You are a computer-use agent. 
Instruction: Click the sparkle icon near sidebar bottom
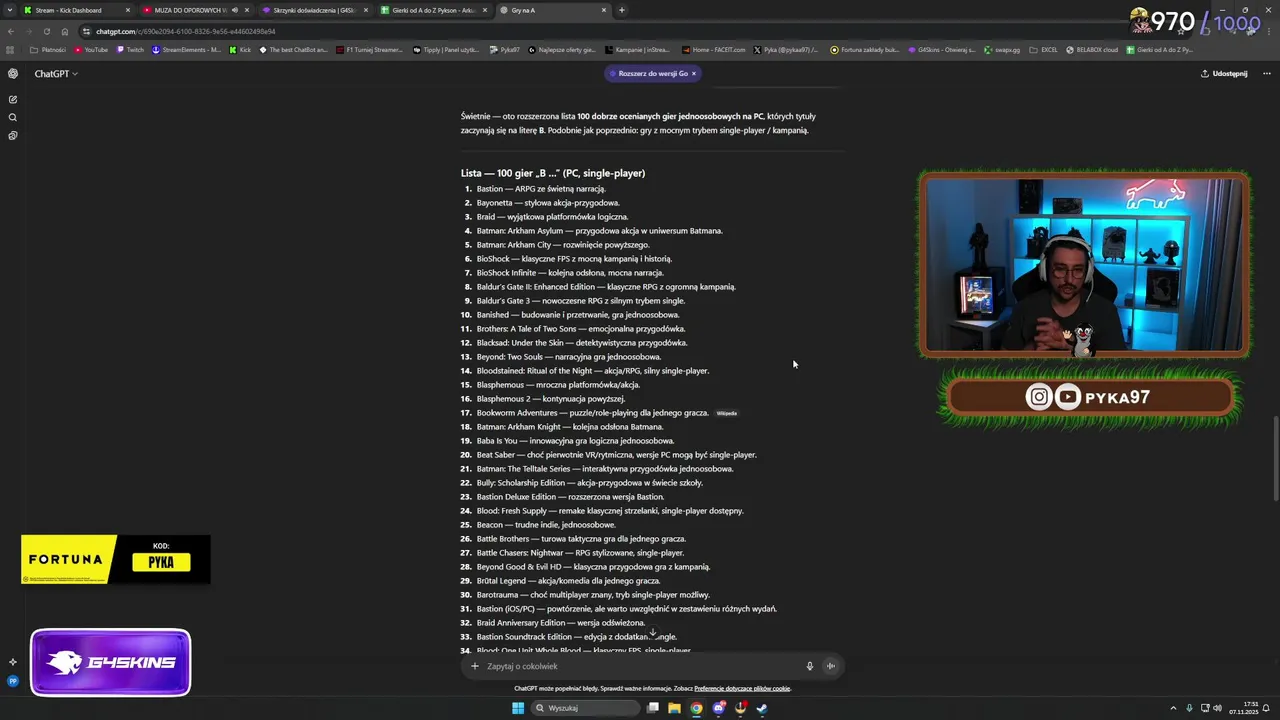click(13, 662)
